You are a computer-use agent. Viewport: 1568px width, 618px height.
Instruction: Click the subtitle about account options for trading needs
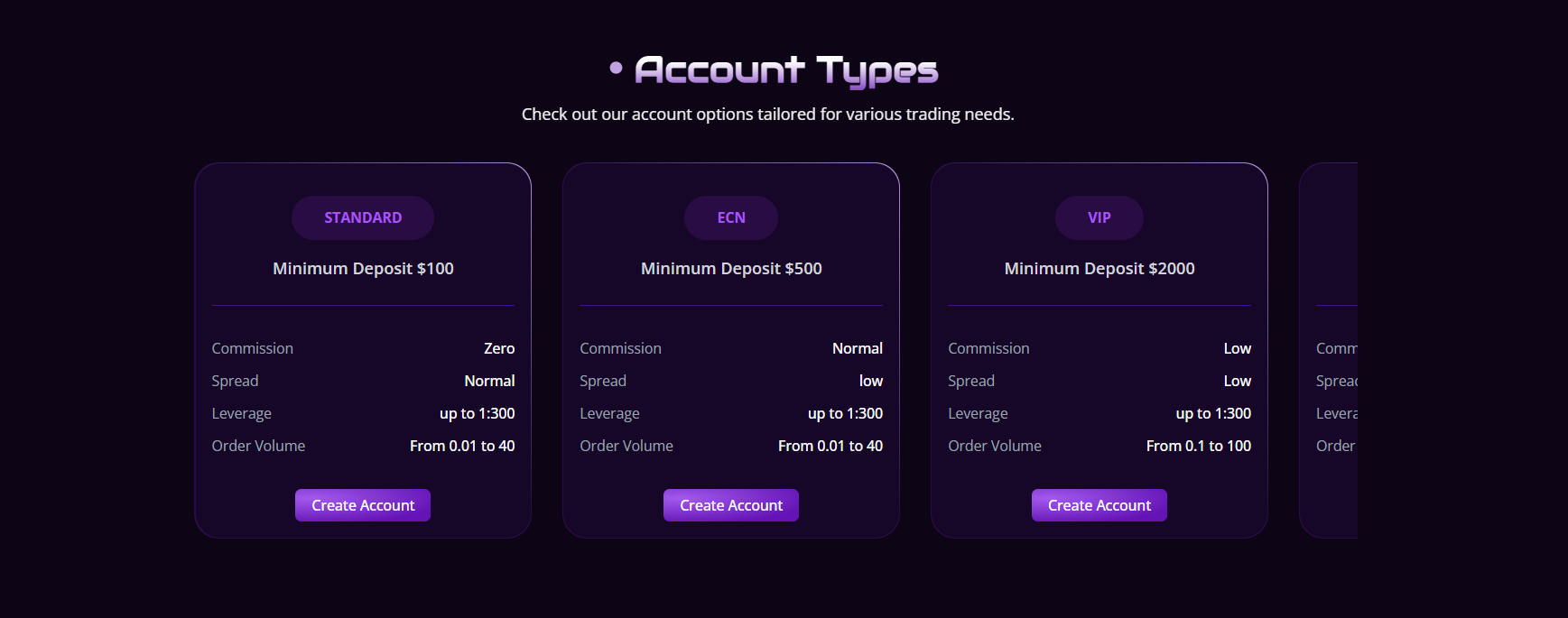[x=768, y=115]
